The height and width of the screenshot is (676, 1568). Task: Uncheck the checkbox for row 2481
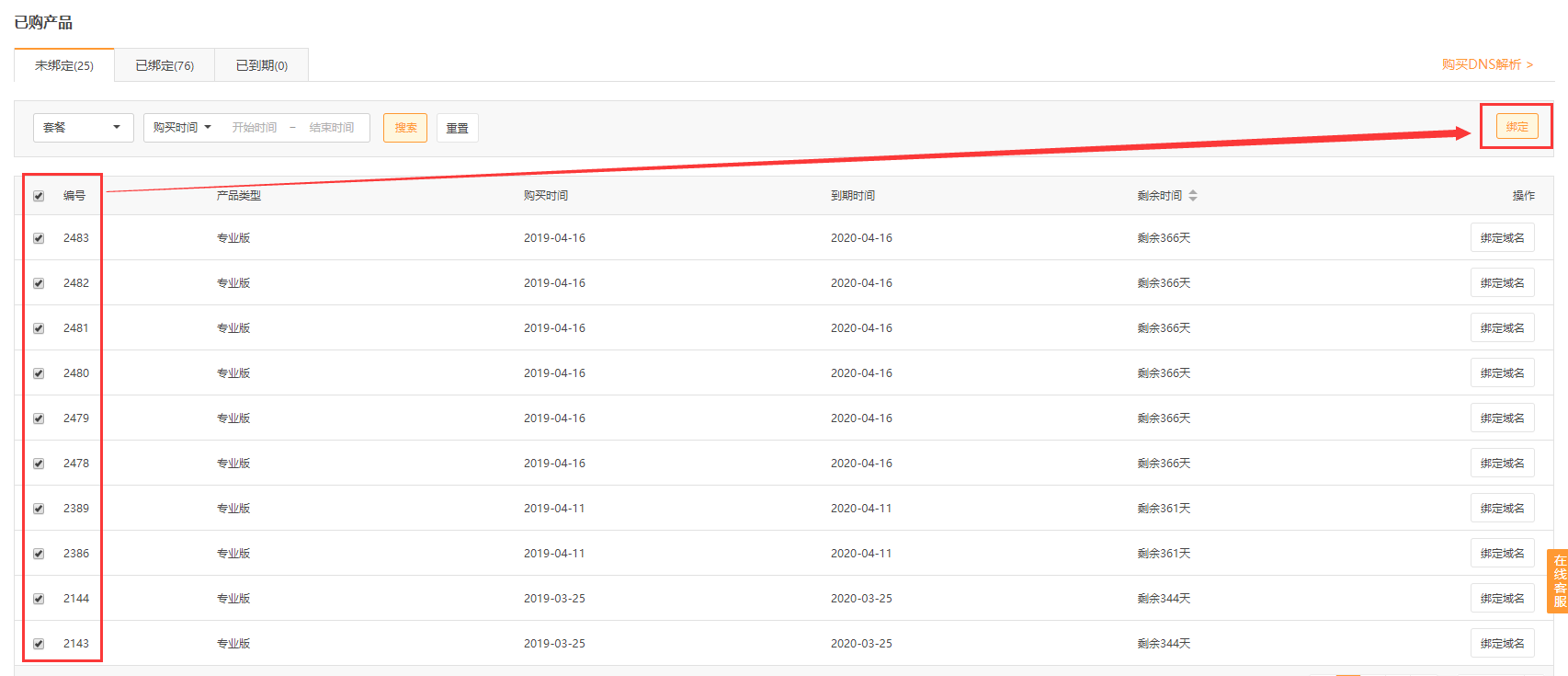pyautogui.click(x=39, y=328)
